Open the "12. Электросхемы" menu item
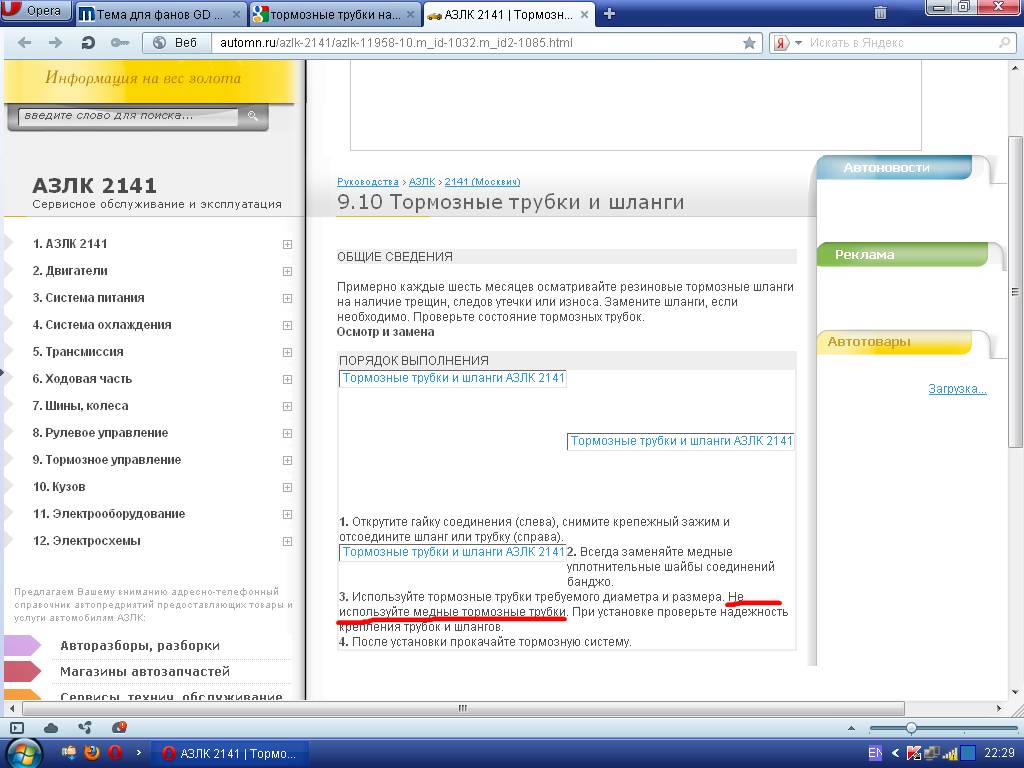 pos(87,541)
